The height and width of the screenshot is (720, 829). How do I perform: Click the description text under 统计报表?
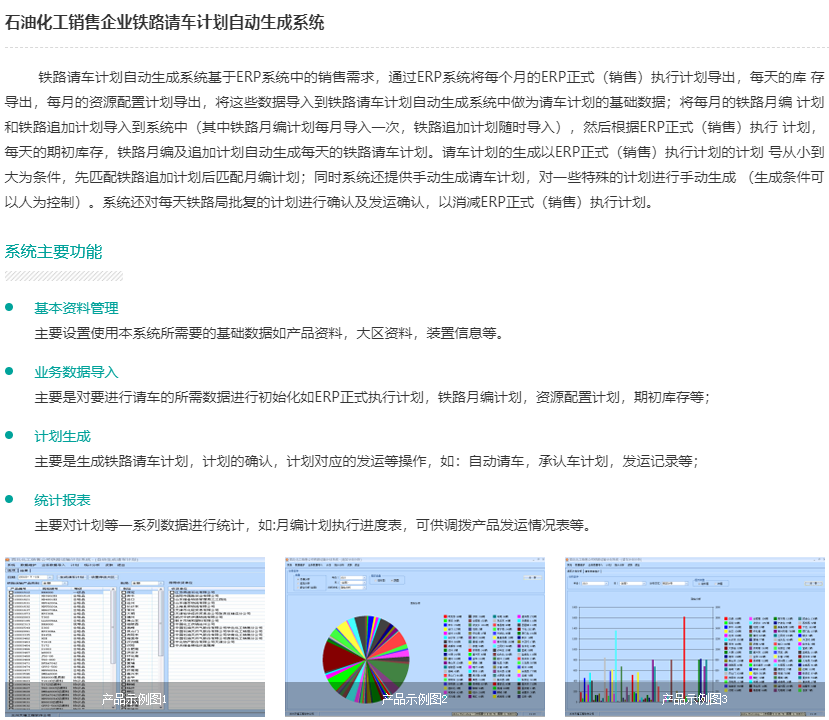312,525
